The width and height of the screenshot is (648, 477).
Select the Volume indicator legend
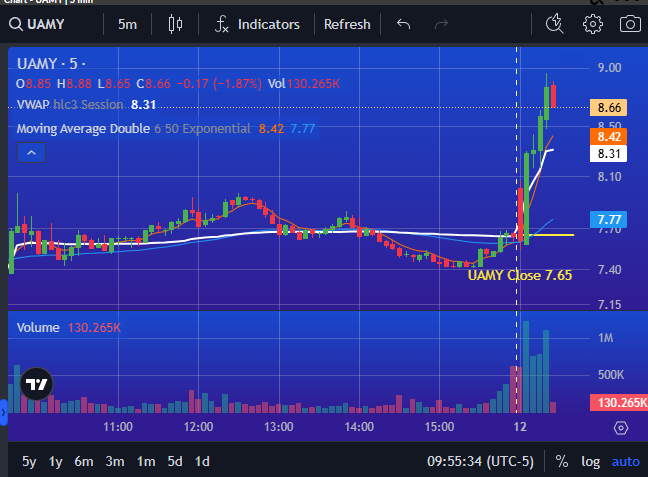point(69,328)
